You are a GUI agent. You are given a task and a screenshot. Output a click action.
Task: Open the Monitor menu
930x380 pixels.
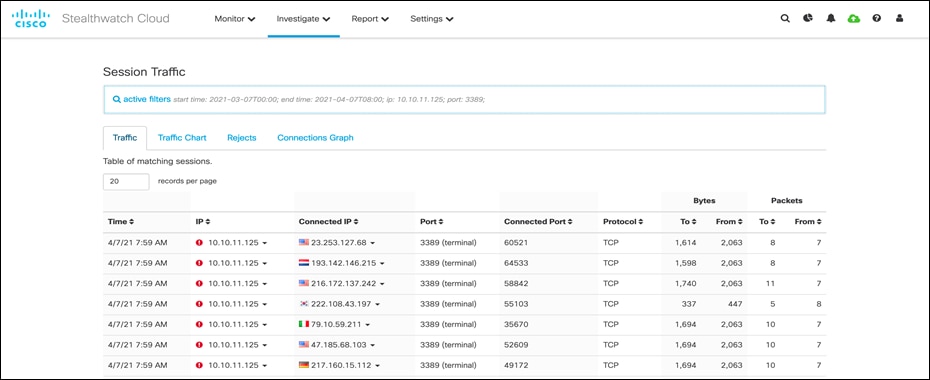click(x=235, y=19)
